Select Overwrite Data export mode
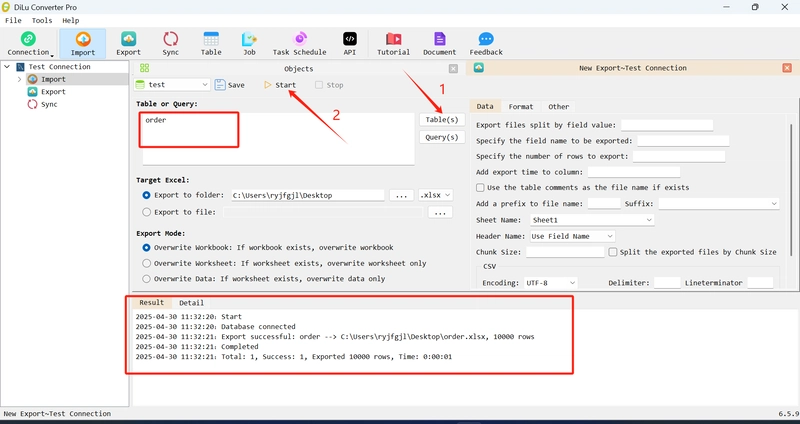Viewport: 800px width, 424px height. [146, 279]
